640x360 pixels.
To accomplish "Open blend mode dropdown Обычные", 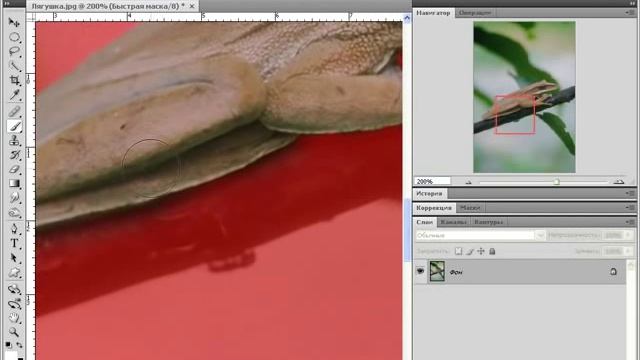I will 480,236.
